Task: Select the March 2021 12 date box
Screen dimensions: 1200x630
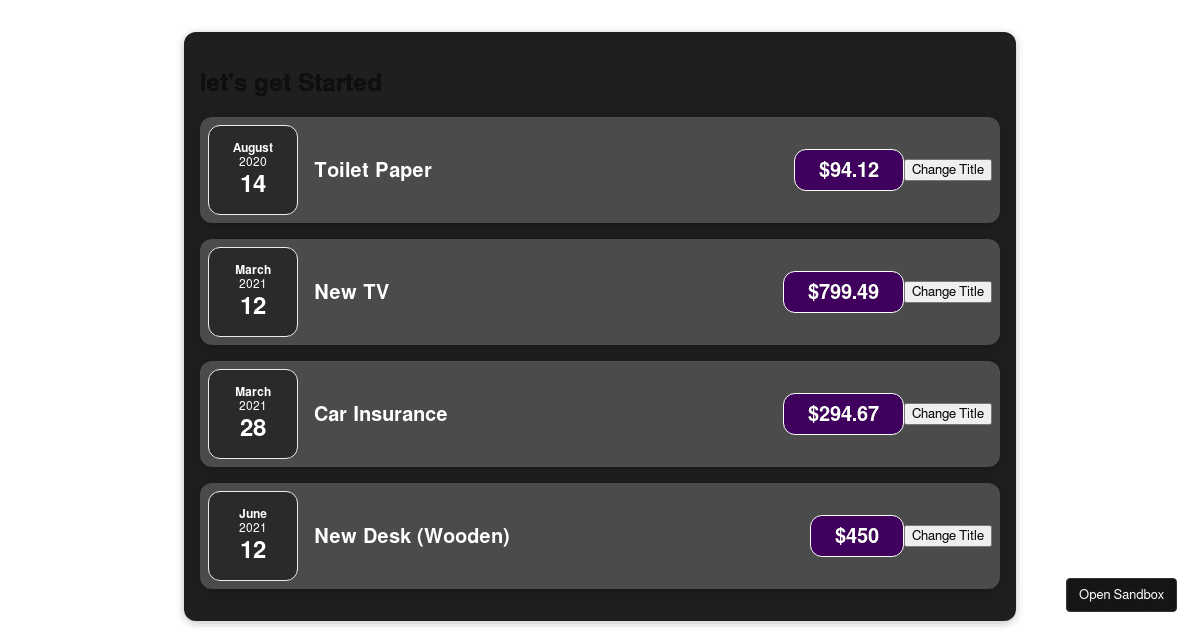Action: (x=253, y=292)
